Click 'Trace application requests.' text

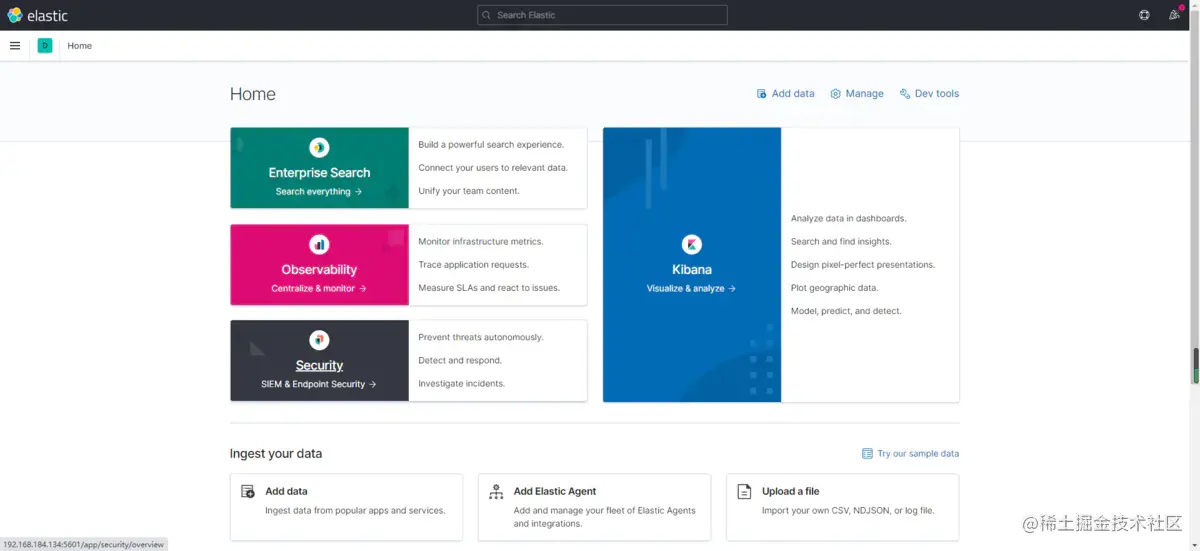(x=474, y=265)
